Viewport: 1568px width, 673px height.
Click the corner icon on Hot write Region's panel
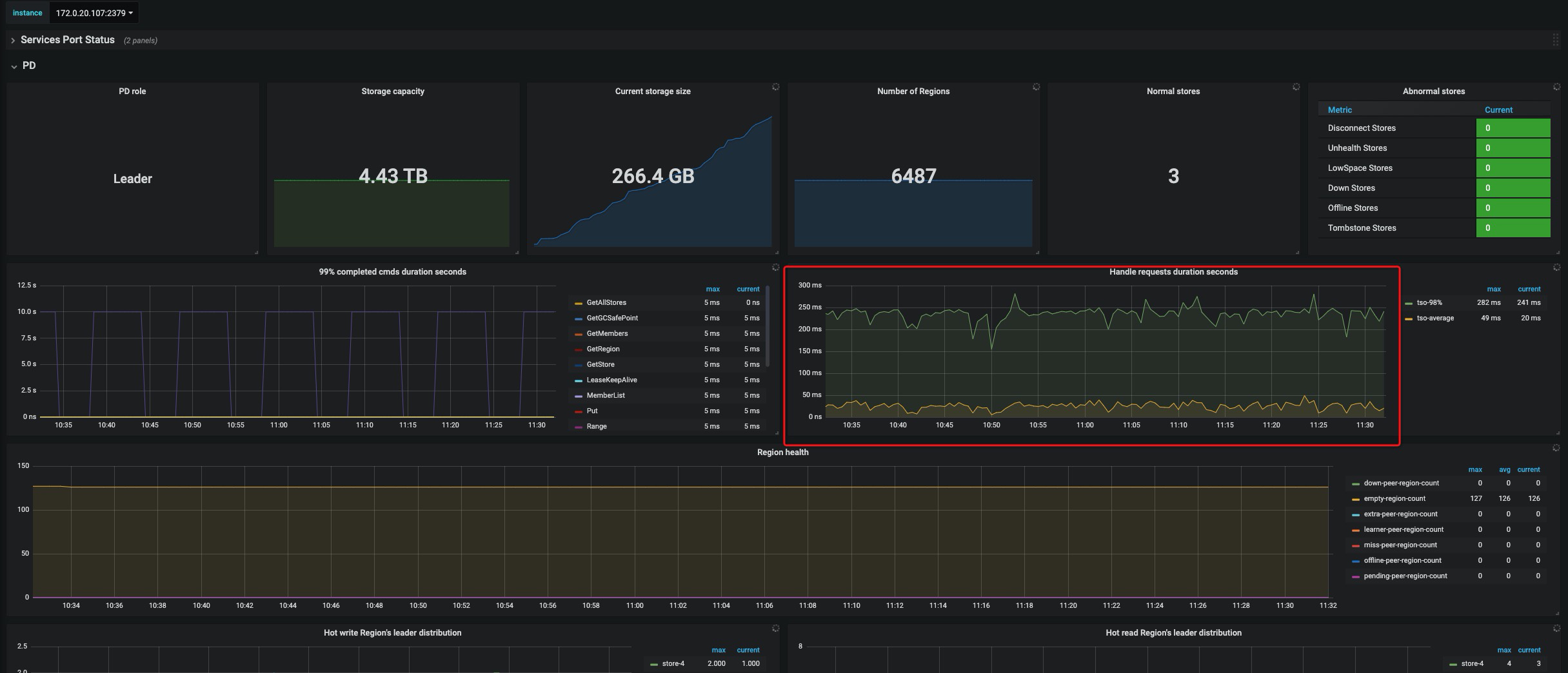pyautogui.click(x=775, y=629)
